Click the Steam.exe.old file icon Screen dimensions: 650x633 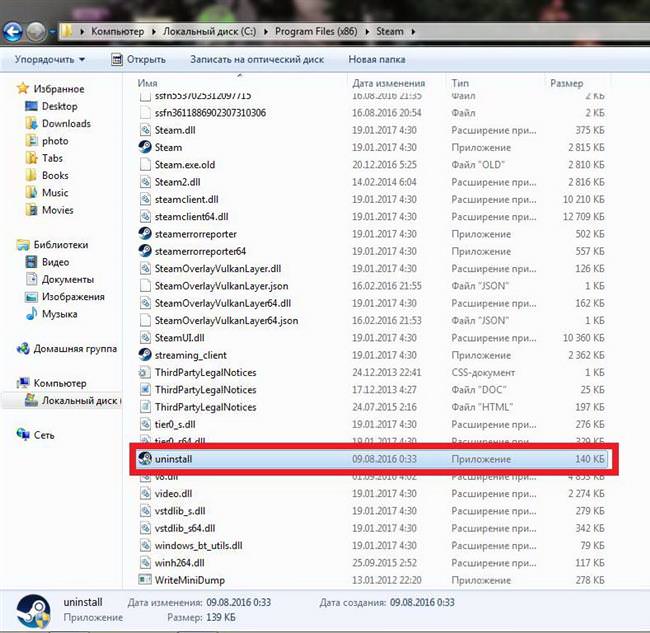coord(145,165)
